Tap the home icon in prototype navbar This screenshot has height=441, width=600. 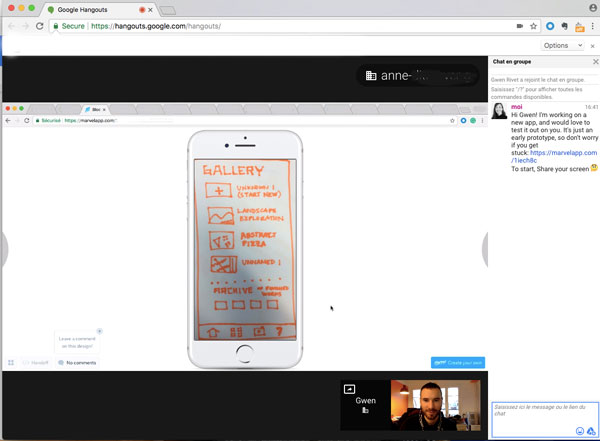click(x=213, y=332)
